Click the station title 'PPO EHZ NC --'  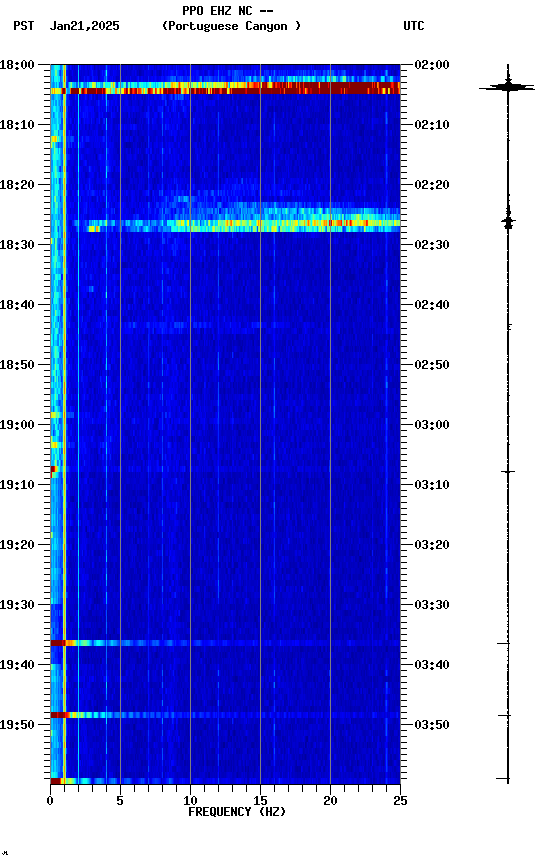(x=228, y=10)
